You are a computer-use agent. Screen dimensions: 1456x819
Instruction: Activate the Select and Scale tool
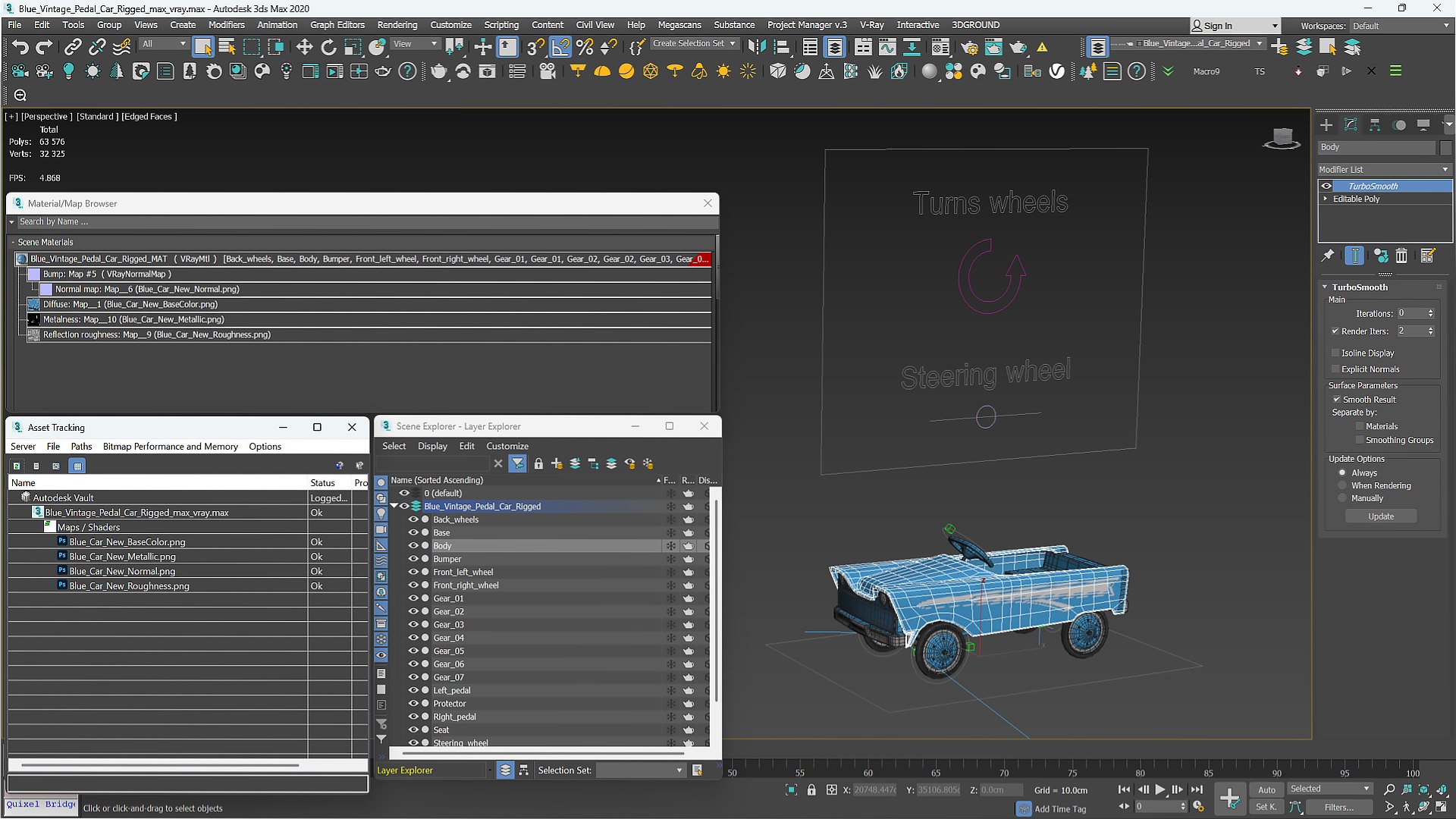(x=353, y=47)
